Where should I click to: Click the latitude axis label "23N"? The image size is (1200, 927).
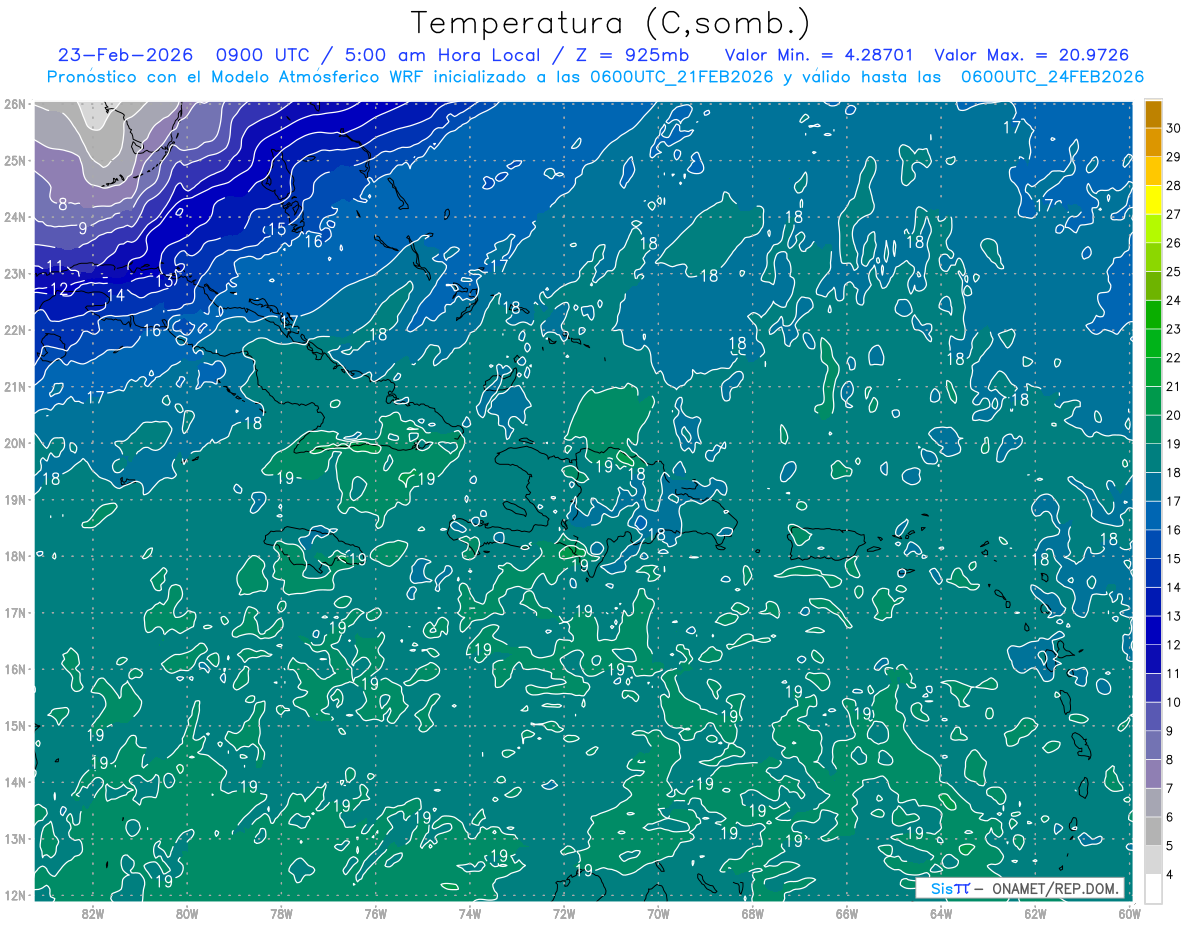click(14, 273)
